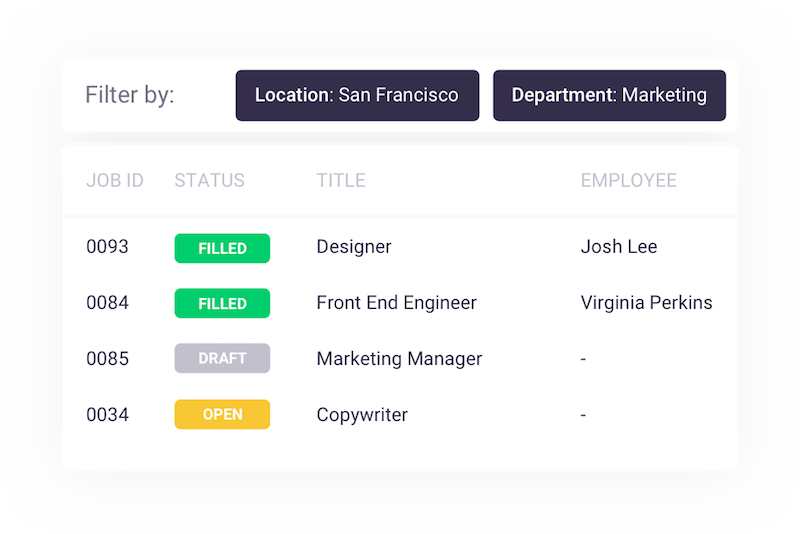Select job ID 0084
800x534 pixels.
click(107, 302)
